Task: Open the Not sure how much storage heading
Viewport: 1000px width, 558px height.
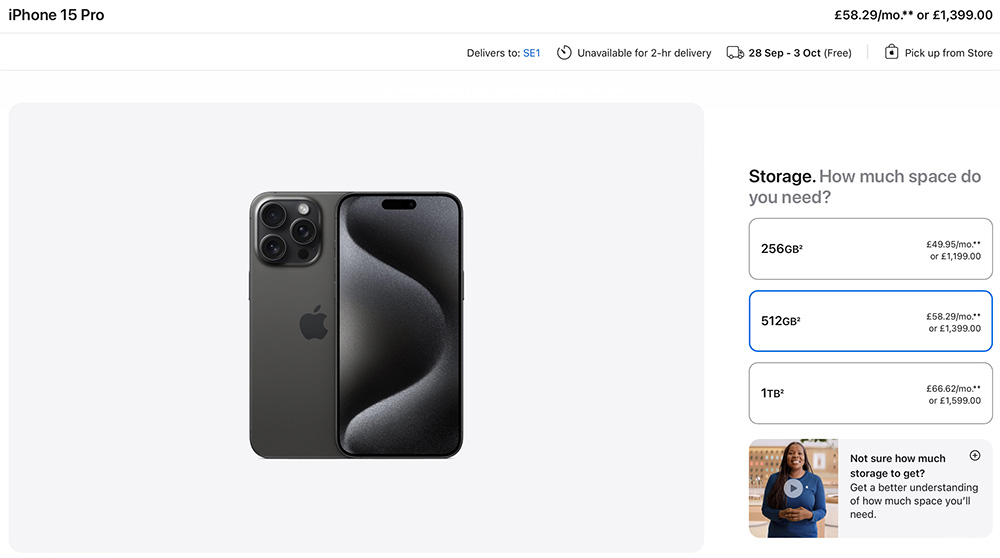Action: point(897,465)
